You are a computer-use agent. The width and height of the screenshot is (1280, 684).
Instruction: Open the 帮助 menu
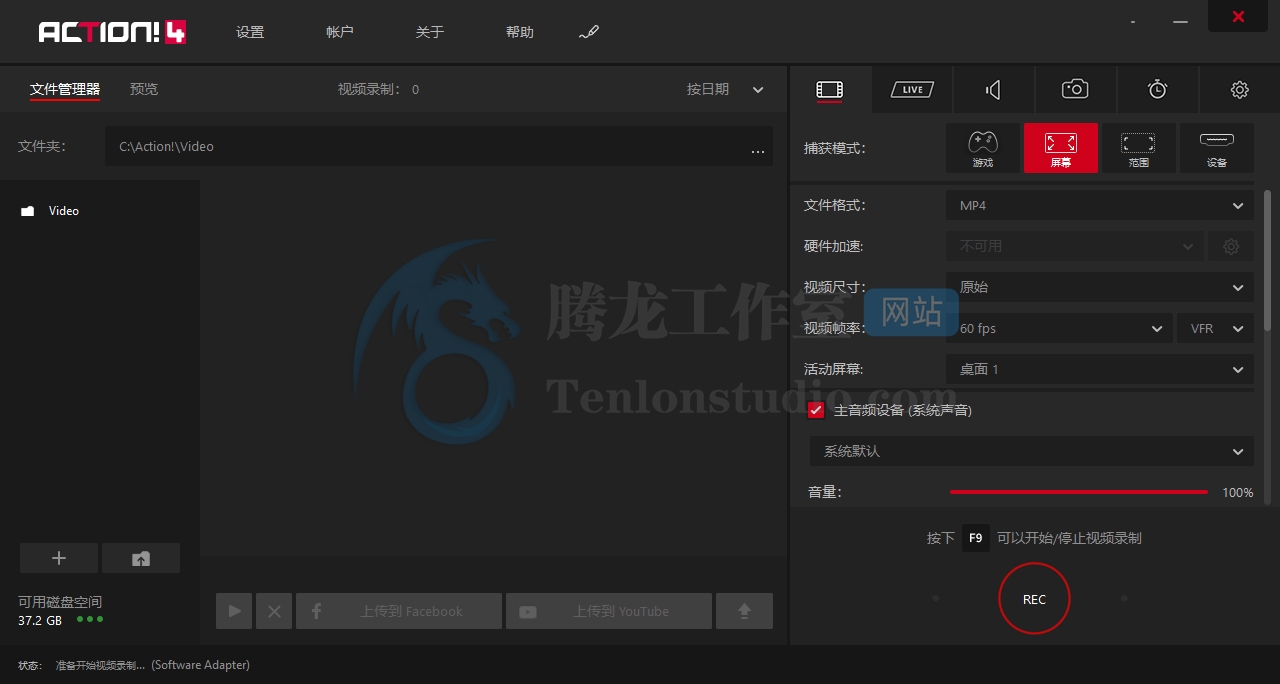coord(520,32)
